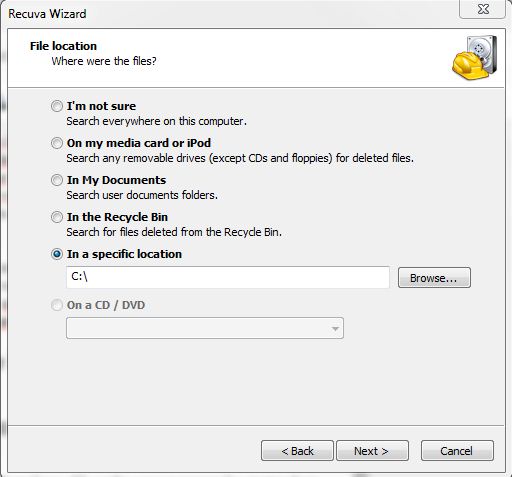The width and height of the screenshot is (512, 477).
Task: Pick the "In the Recycle Bin" option
Action: click(57, 217)
